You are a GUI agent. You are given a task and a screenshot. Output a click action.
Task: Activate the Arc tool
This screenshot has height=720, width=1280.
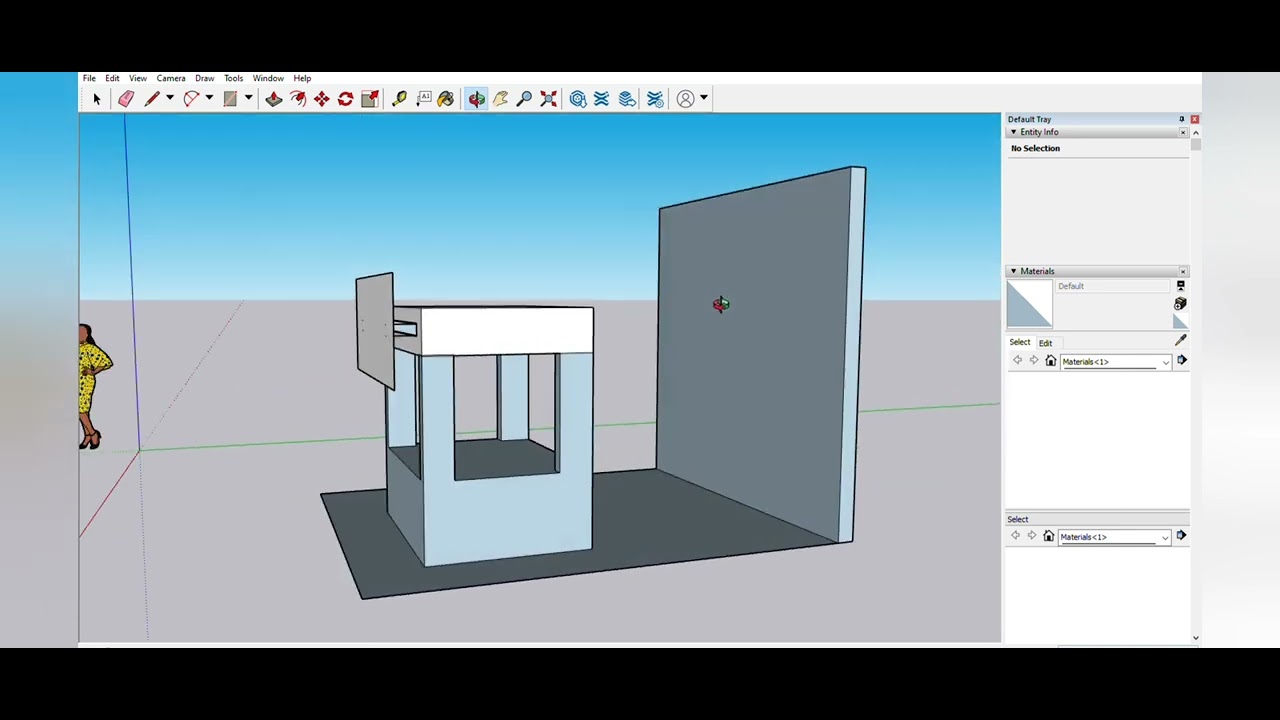click(191, 99)
